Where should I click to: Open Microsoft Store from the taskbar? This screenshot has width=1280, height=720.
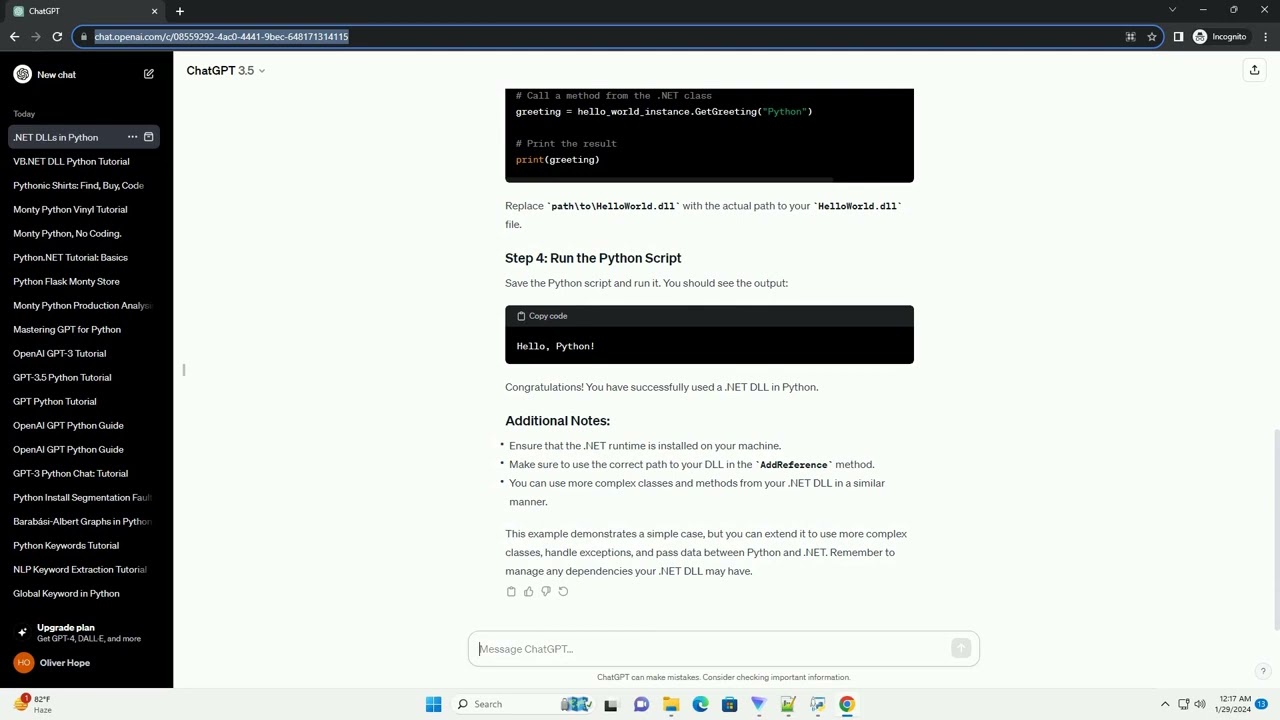[x=729, y=704]
